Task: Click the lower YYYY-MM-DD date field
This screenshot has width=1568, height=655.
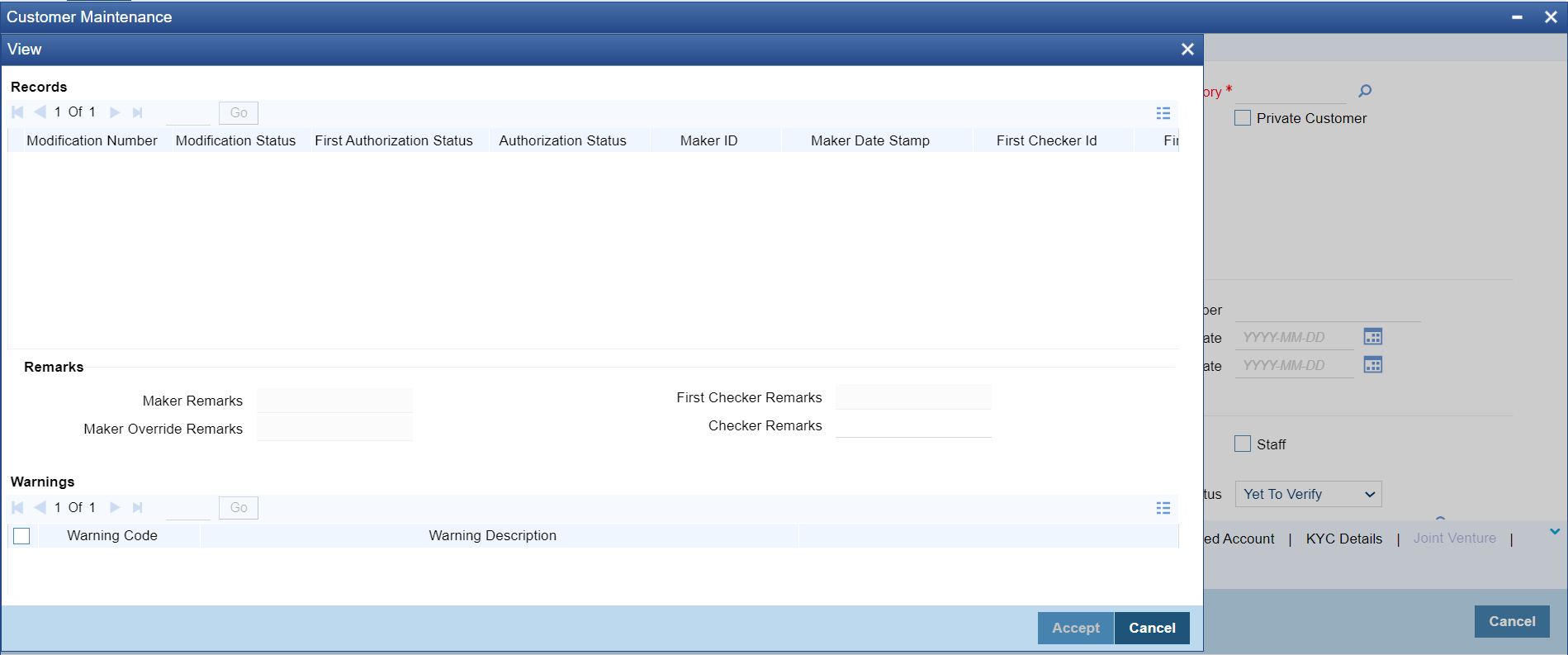Action: [1295, 365]
